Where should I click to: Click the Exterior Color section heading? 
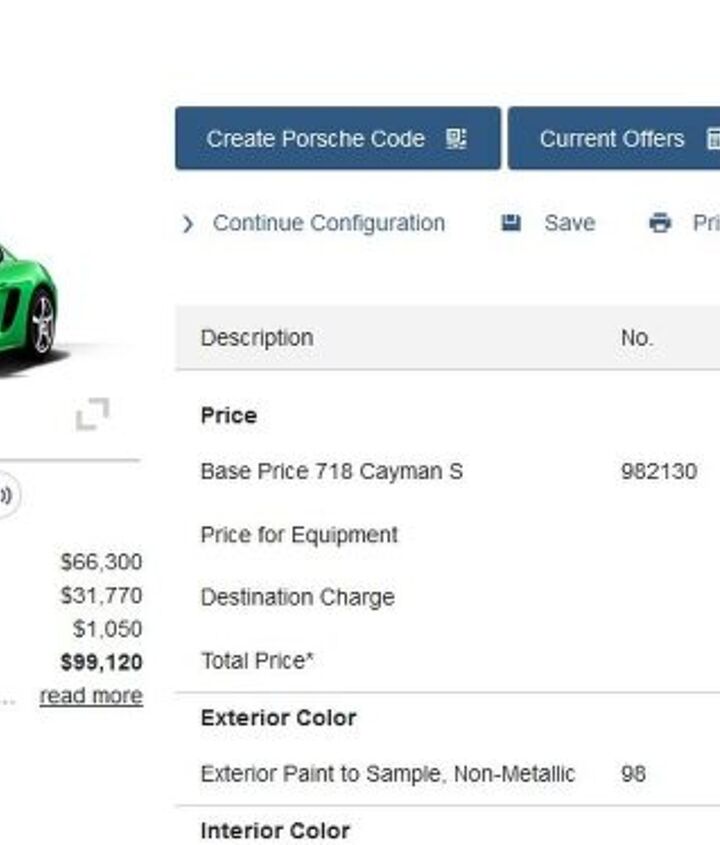(x=278, y=718)
